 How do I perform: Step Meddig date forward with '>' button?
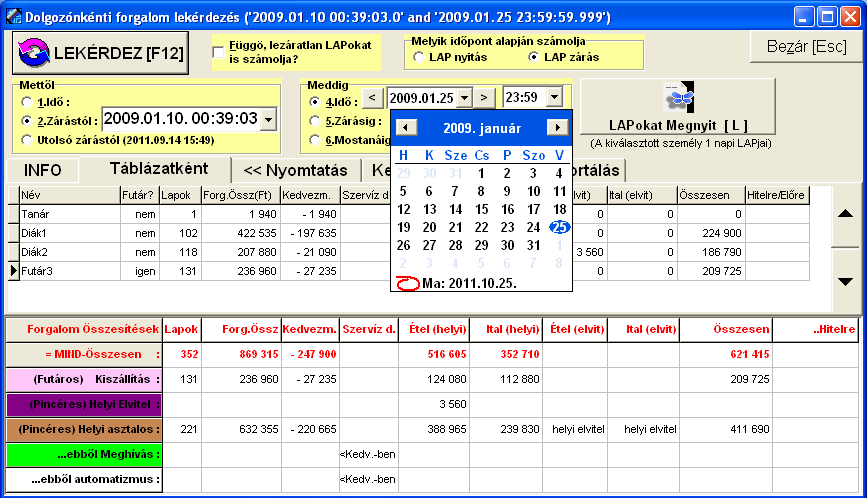pos(484,98)
